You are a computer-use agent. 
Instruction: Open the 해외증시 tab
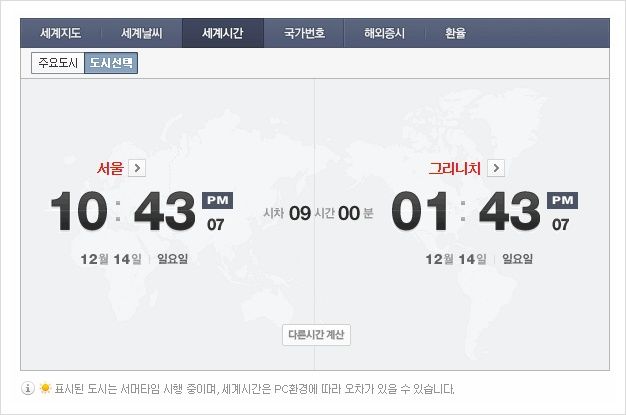click(x=384, y=33)
